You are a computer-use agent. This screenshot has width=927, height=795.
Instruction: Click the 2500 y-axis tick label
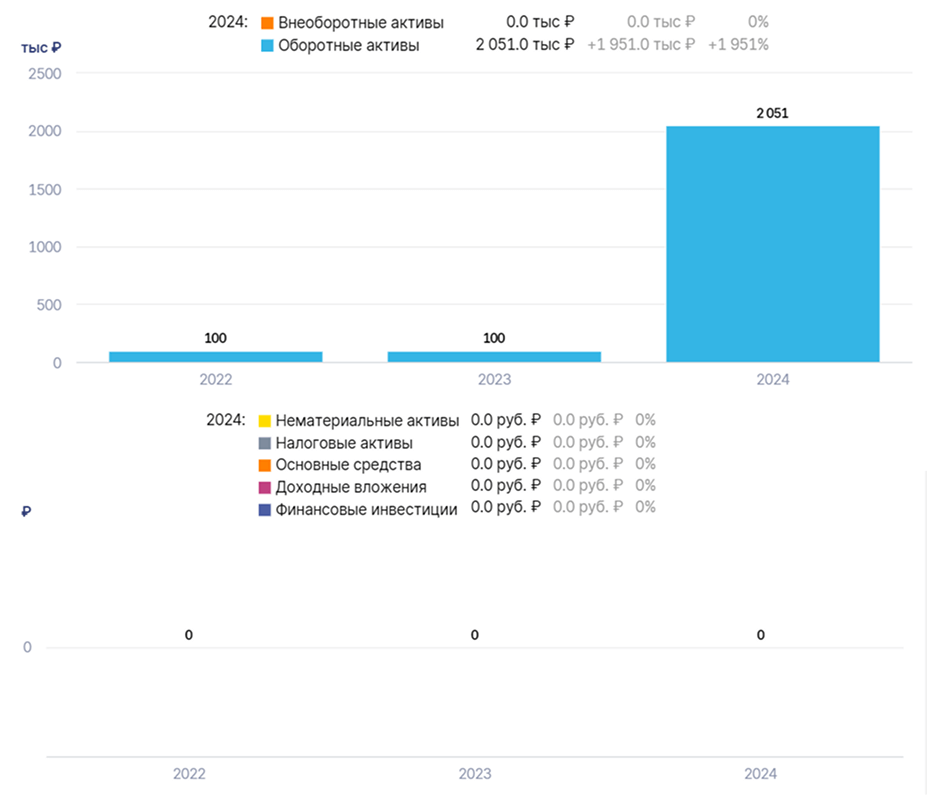coord(45,74)
